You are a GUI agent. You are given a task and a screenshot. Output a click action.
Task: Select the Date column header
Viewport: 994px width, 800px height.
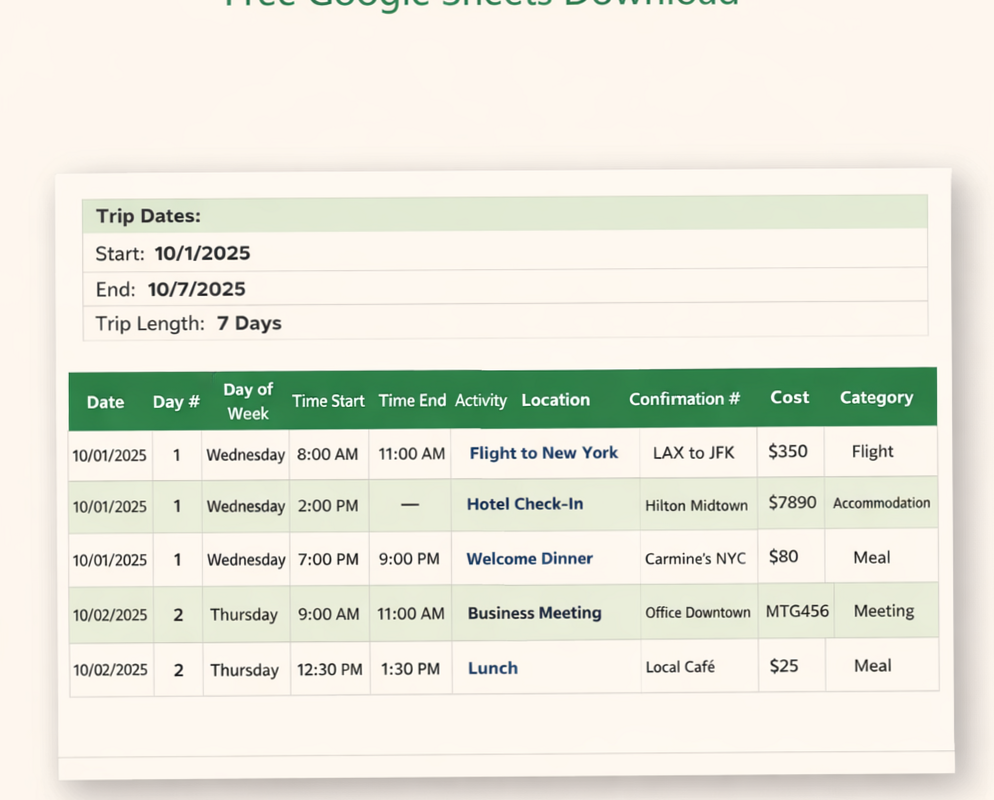[105, 401]
